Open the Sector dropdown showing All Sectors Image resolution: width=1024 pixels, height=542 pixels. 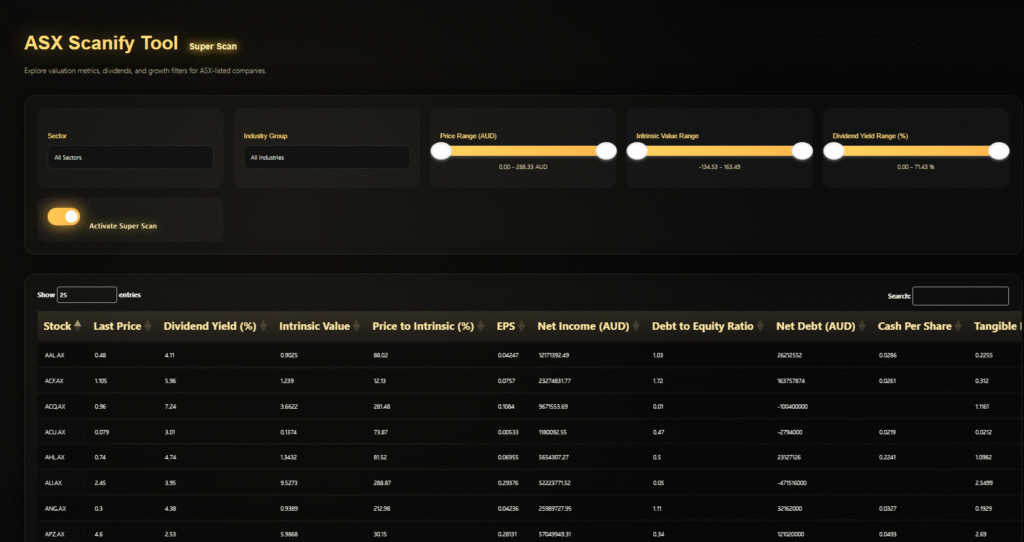click(x=130, y=157)
